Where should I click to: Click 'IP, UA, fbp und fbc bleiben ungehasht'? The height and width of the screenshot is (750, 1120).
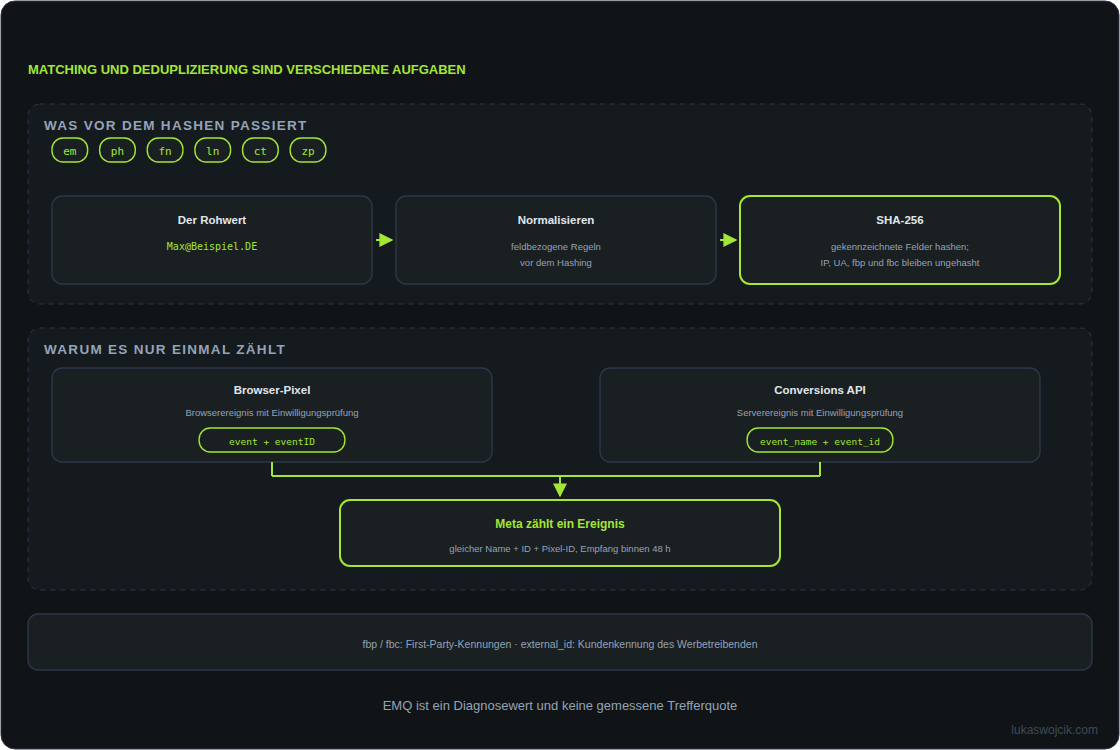point(900,263)
